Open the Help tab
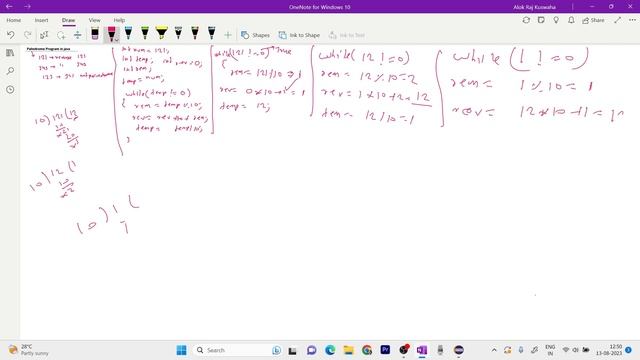This screenshot has width=640, height=360. pyautogui.click(x=119, y=20)
